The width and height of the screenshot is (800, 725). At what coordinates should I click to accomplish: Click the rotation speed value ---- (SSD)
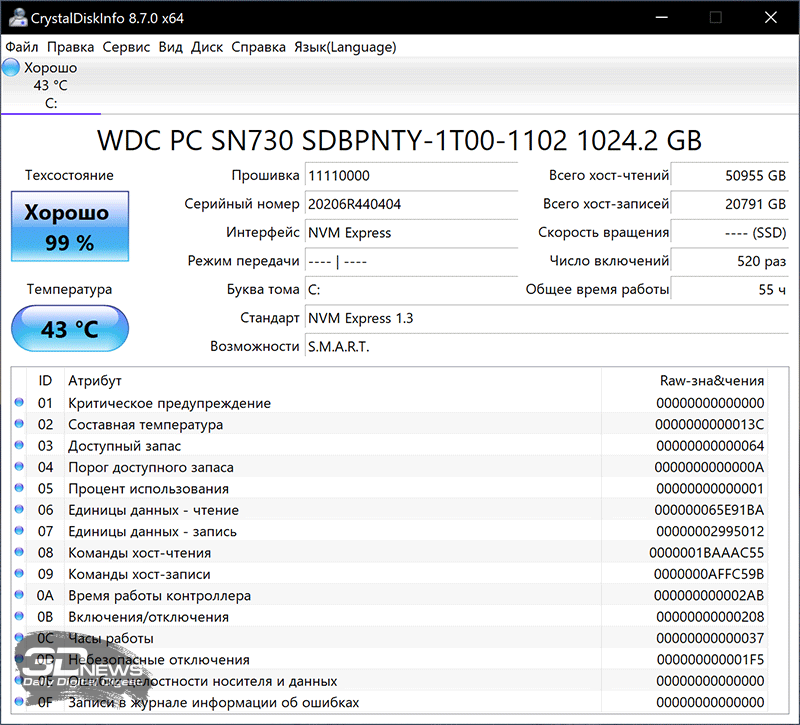(730, 233)
